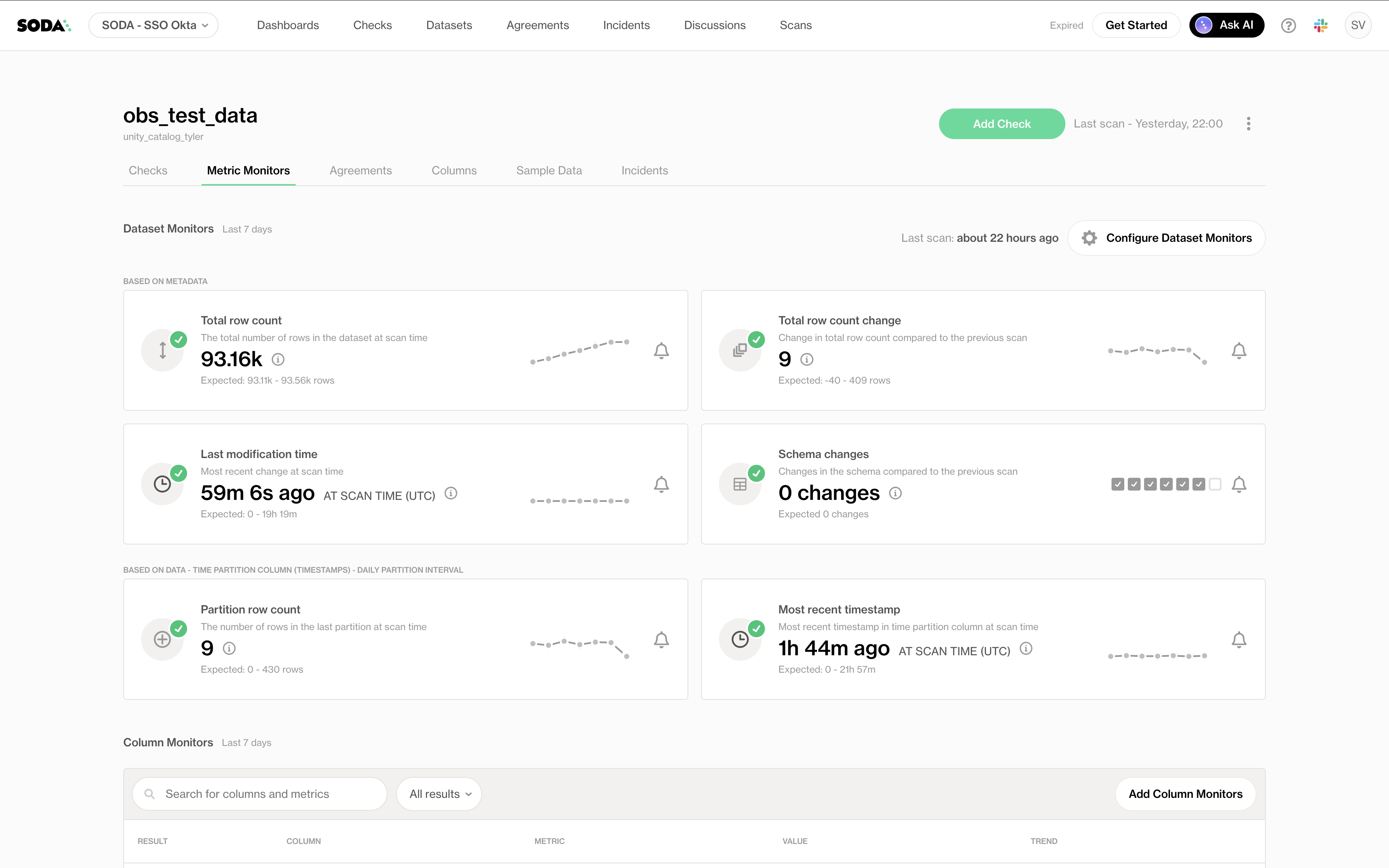Click the fourth schema changes checkbox
This screenshot has width=1389, height=868.
1166,484
